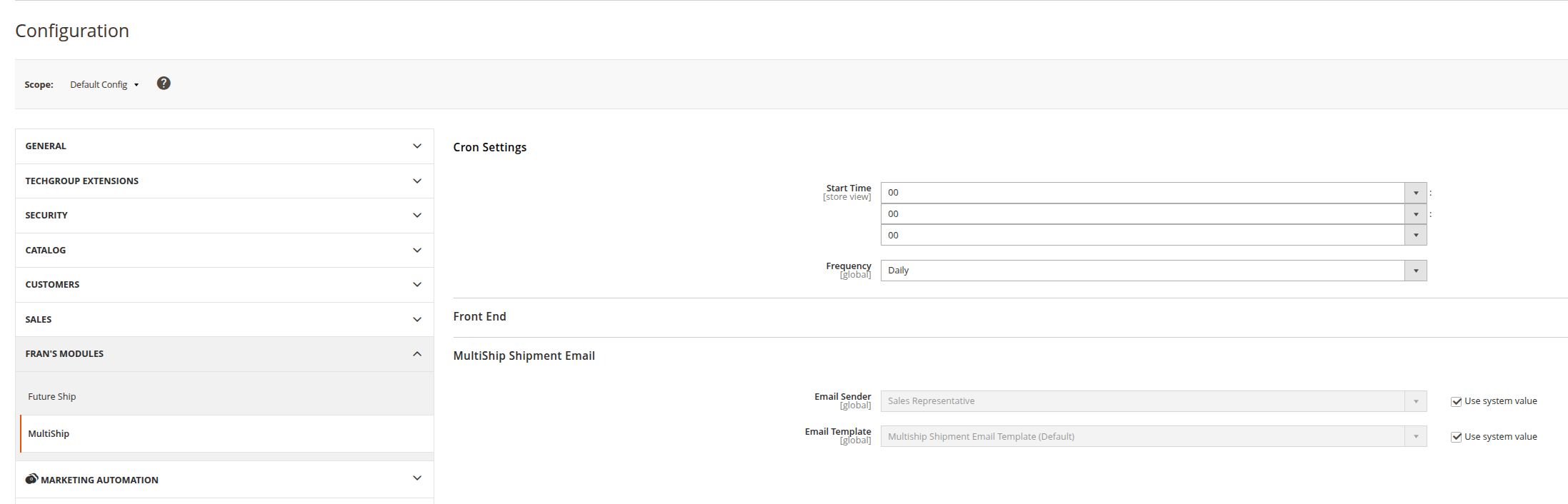Open the Future Ship settings tab
The height and width of the screenshot is (504, 1568).
coord(52,397)
